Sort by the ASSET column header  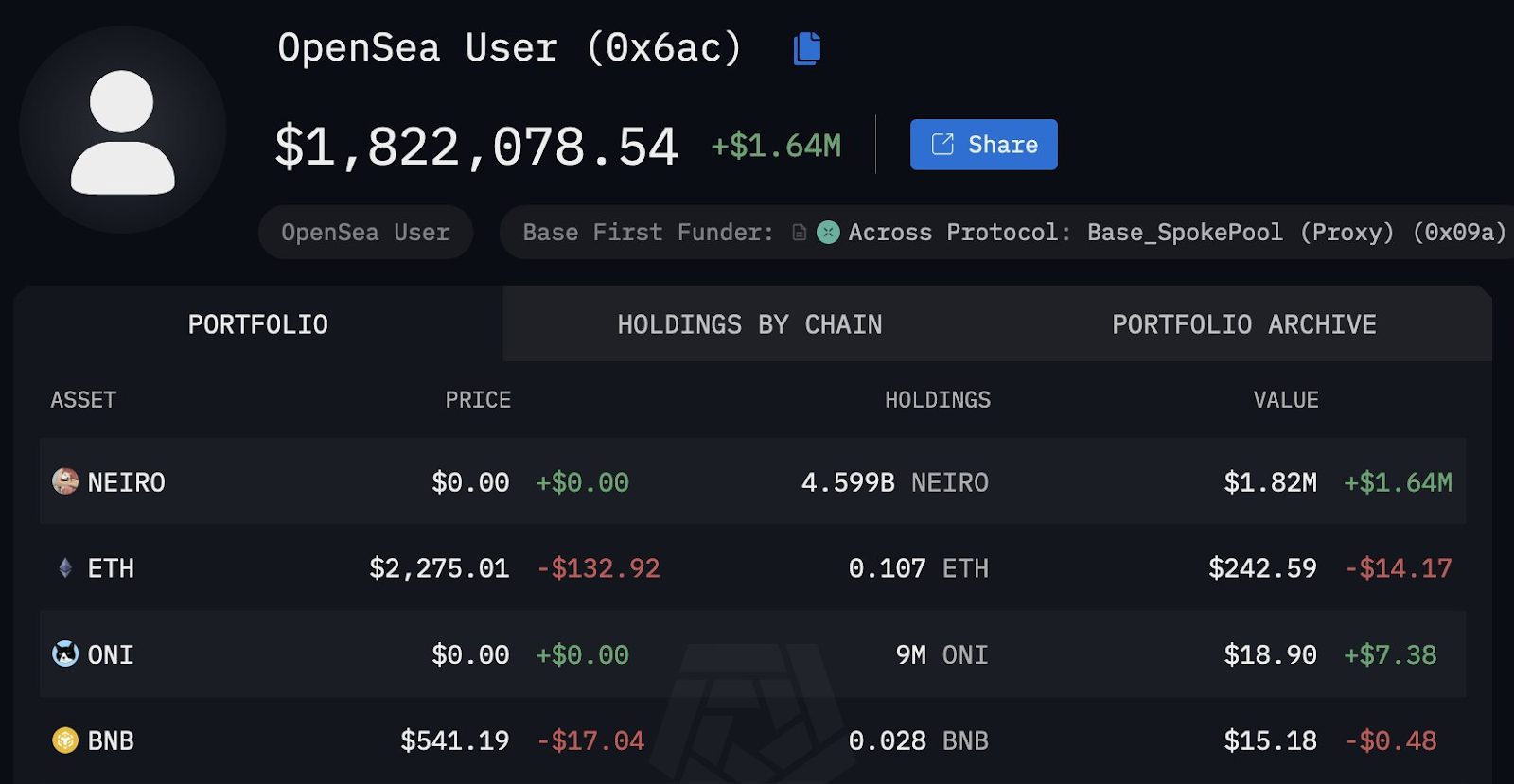point(83,400)
